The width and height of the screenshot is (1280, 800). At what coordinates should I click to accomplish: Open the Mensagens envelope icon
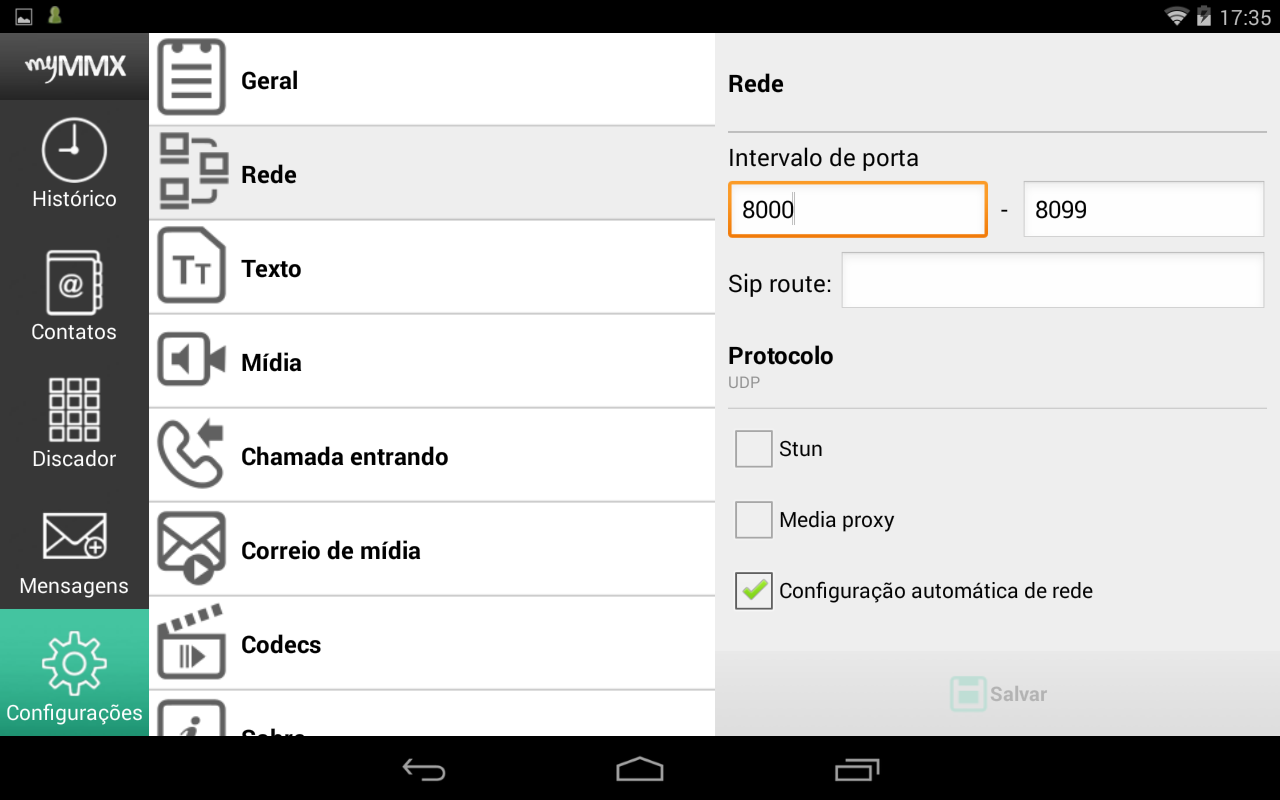click(74, 536)
